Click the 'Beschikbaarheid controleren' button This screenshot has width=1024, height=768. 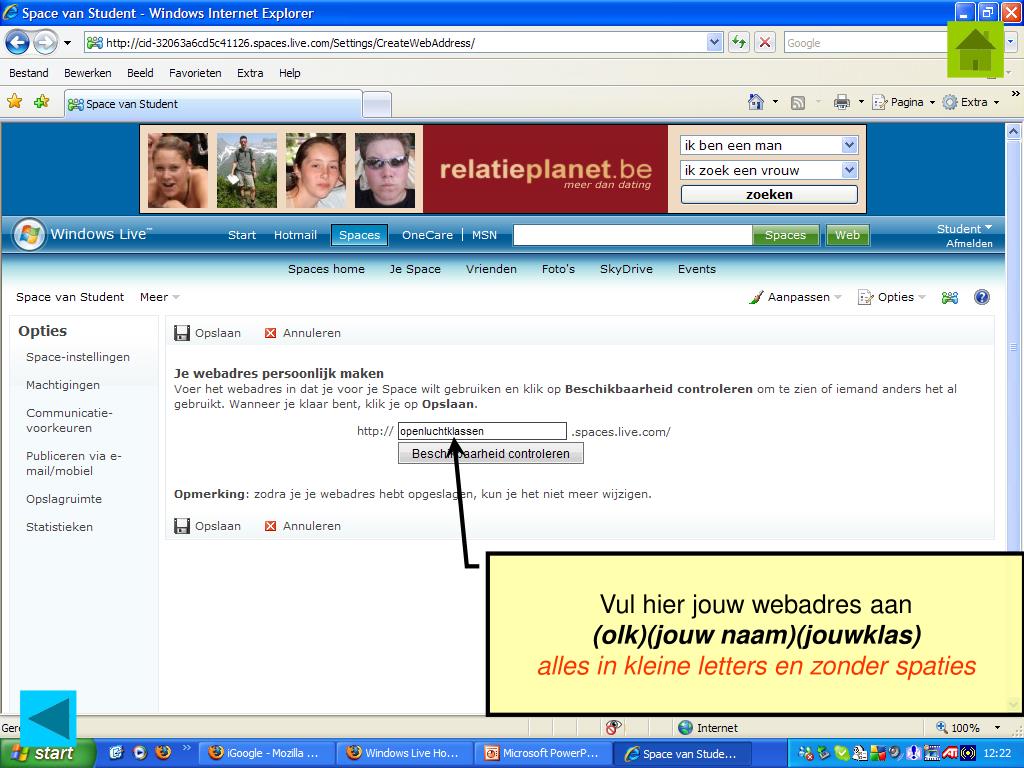(490, 454)
